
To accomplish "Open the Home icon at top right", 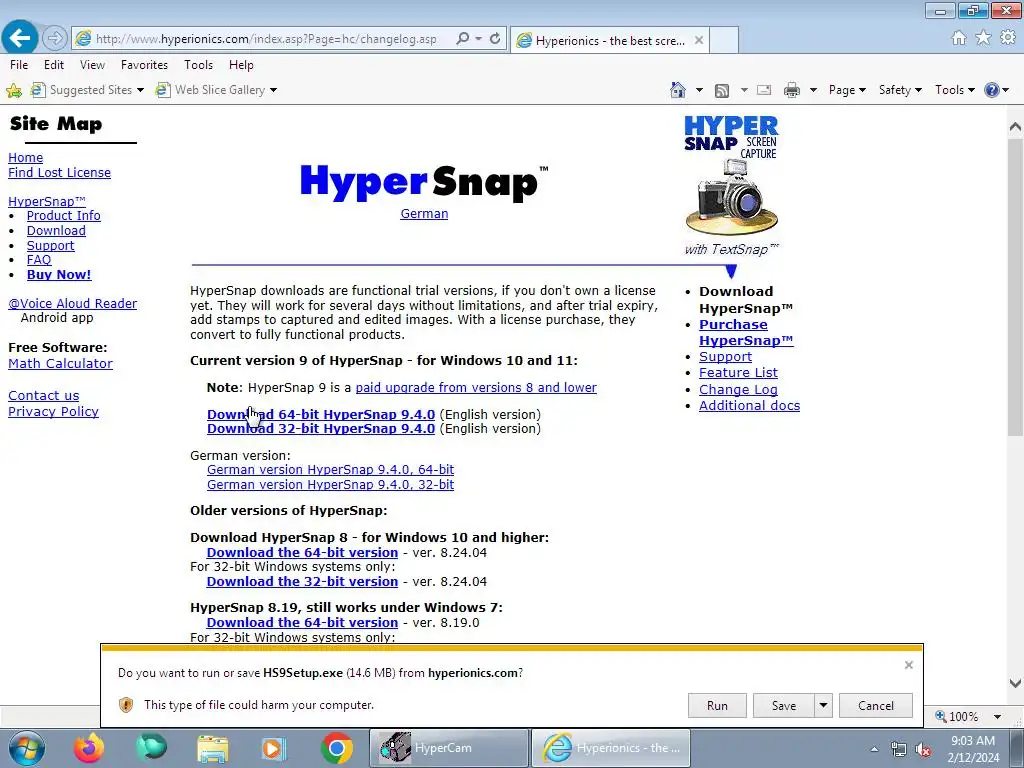I will 959,38.
